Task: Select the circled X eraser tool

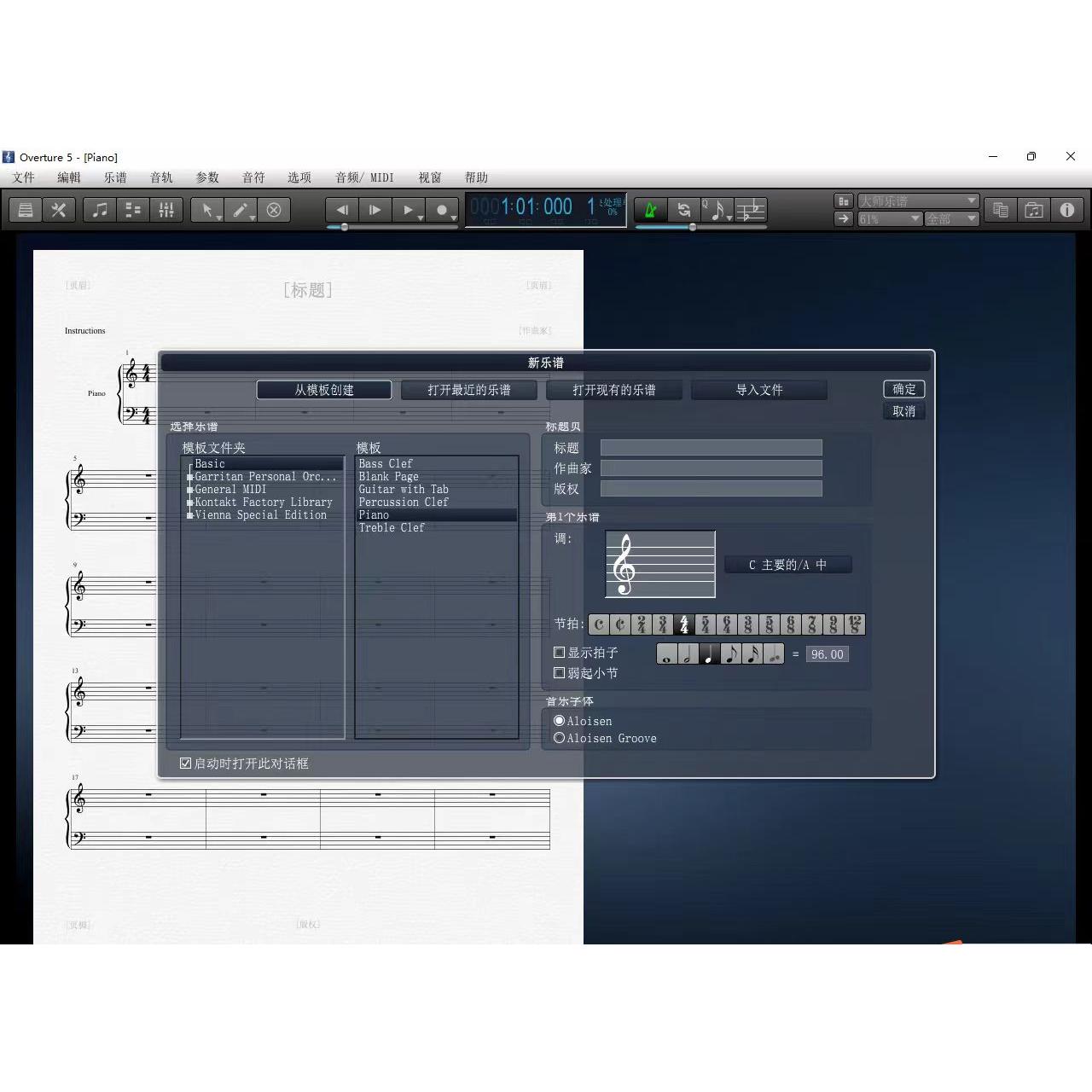Action: pos(274,210)
